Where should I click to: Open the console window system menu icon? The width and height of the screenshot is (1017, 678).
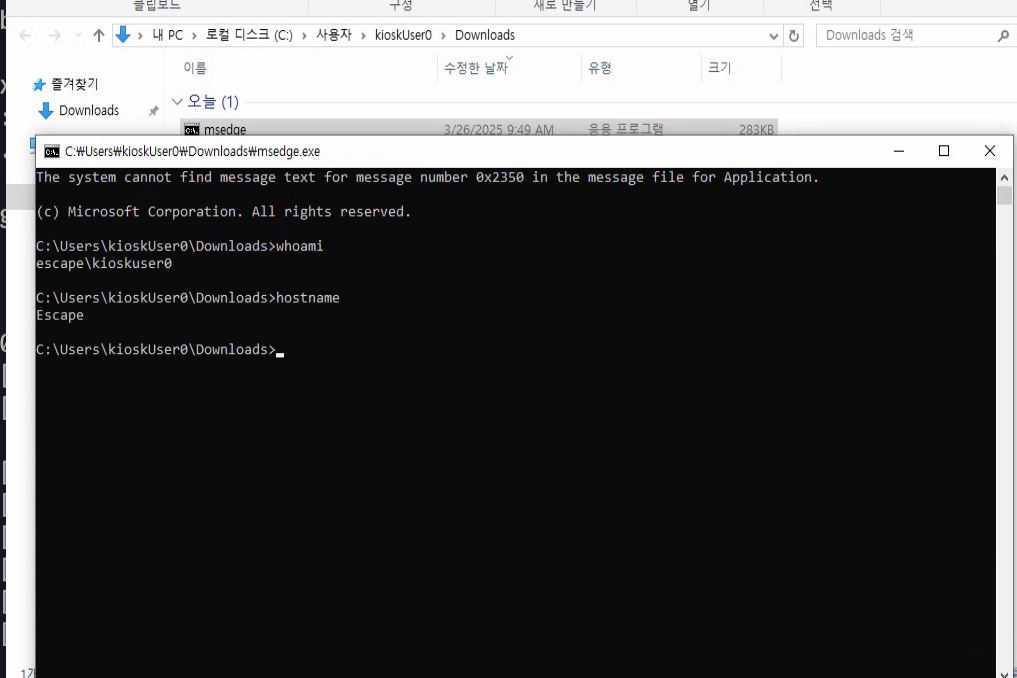coord(51,151)
